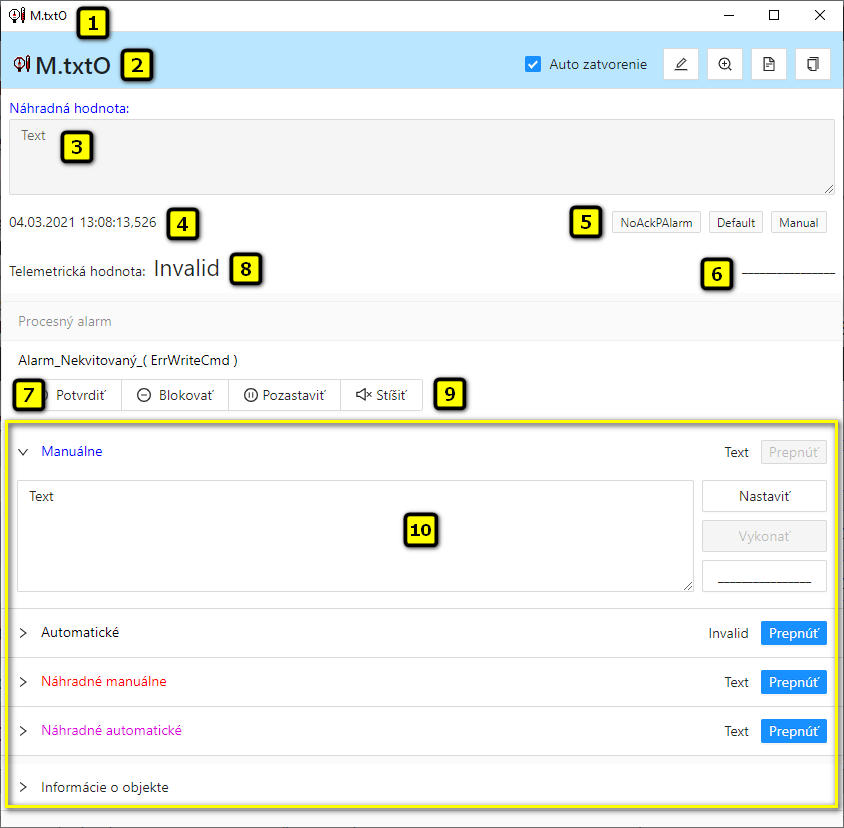Toggle the Auto zatvorenie checkbox
Viewport: 844px width, 828px height.
coord(533,65)
